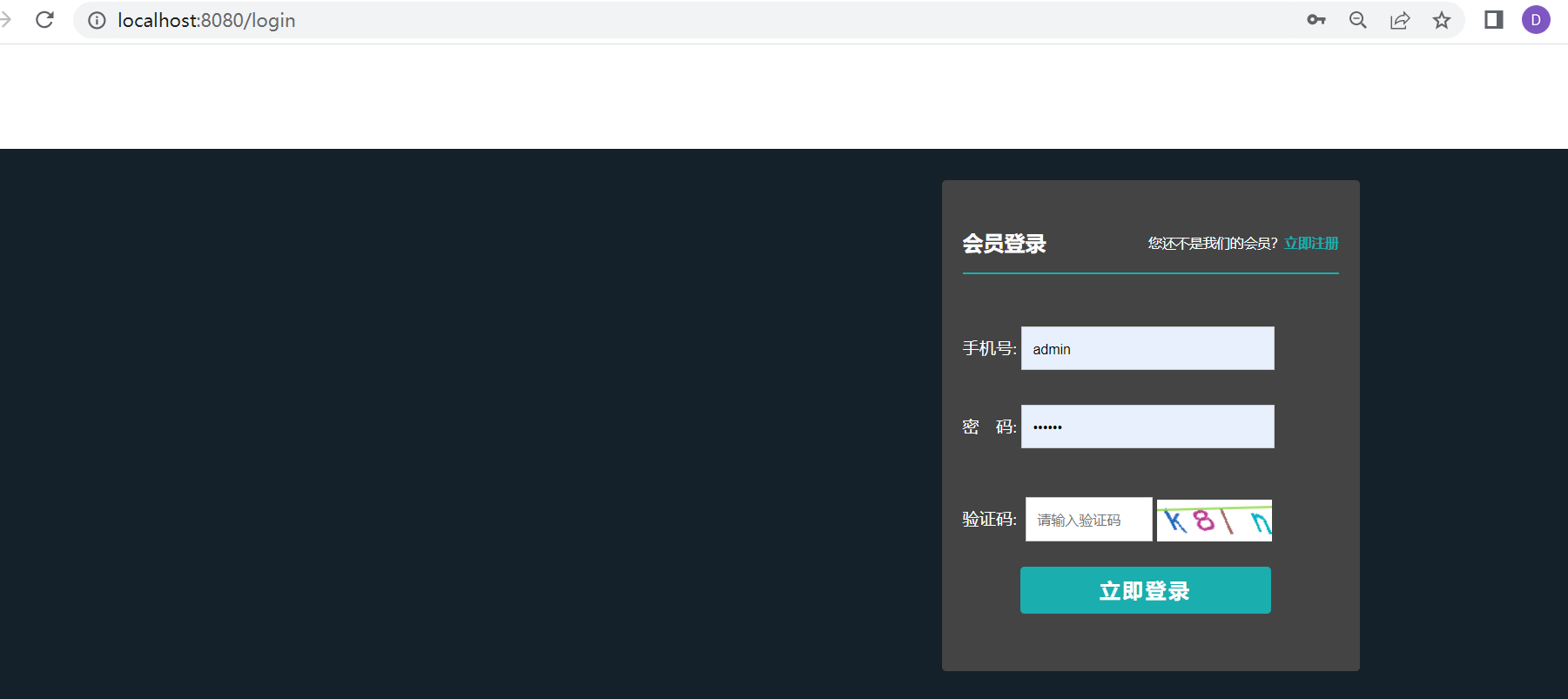The image size is (1568, 699).
Task: Click the 您还不是我们的会员? text
Action: 1213,244
